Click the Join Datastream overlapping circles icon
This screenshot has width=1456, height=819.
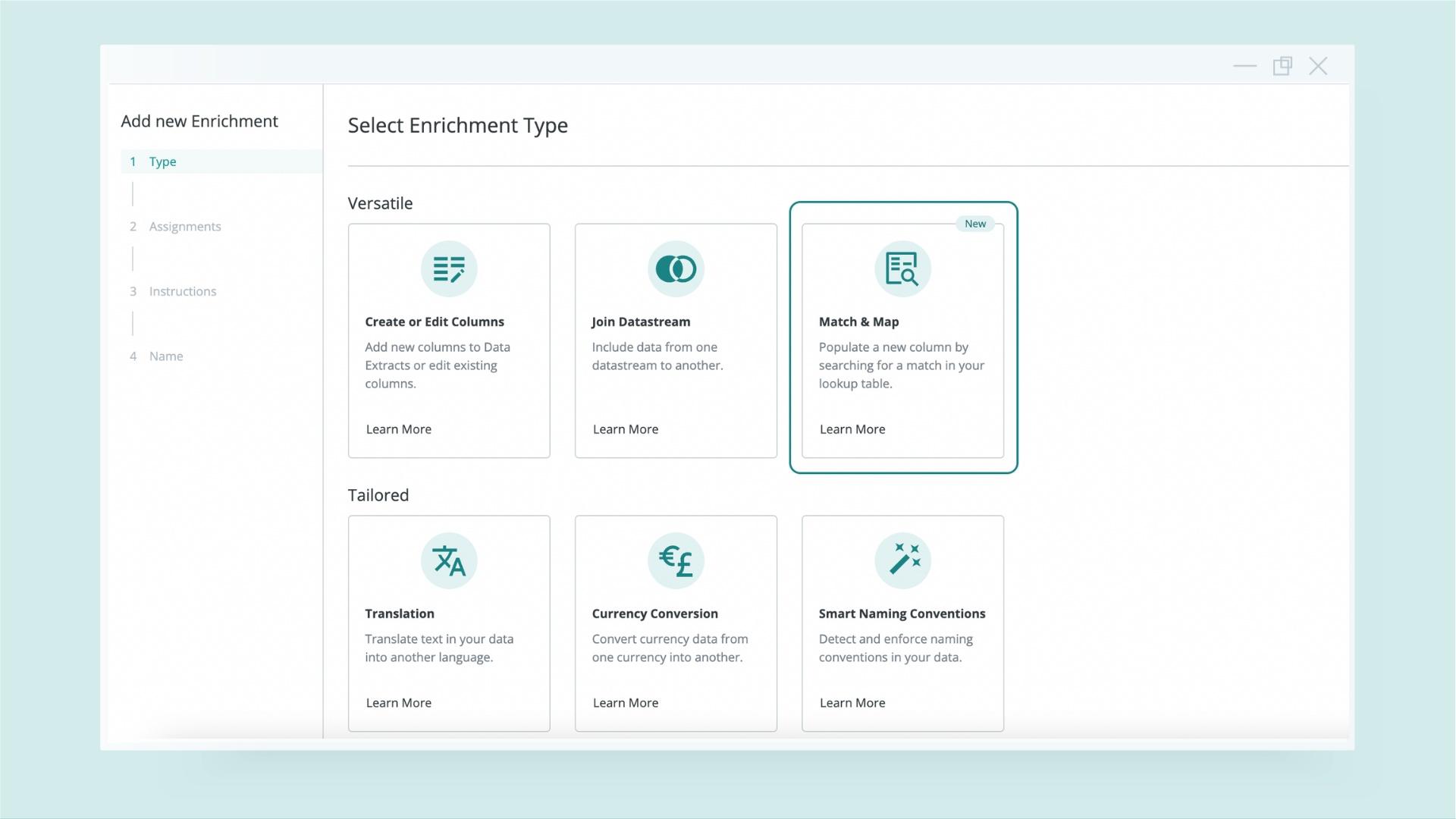click(676, 268)
